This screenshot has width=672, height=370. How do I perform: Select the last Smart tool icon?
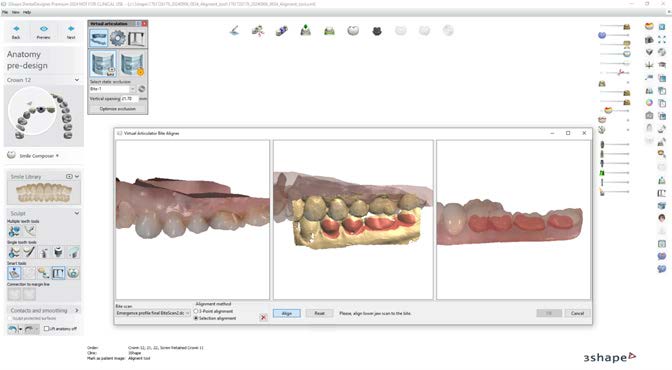pos(73,273)
